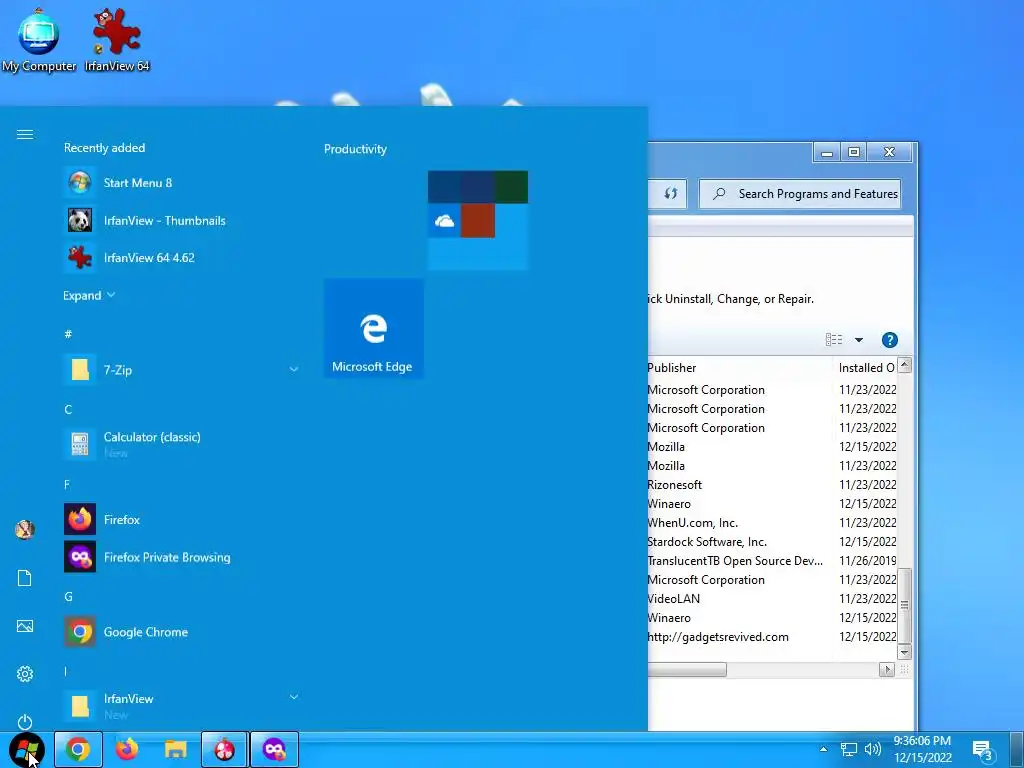The width and height of the screenshot is (1024, 768).
Task: Open IrfanView - Thumbnails app entry
Action: (x=183, y=221)
